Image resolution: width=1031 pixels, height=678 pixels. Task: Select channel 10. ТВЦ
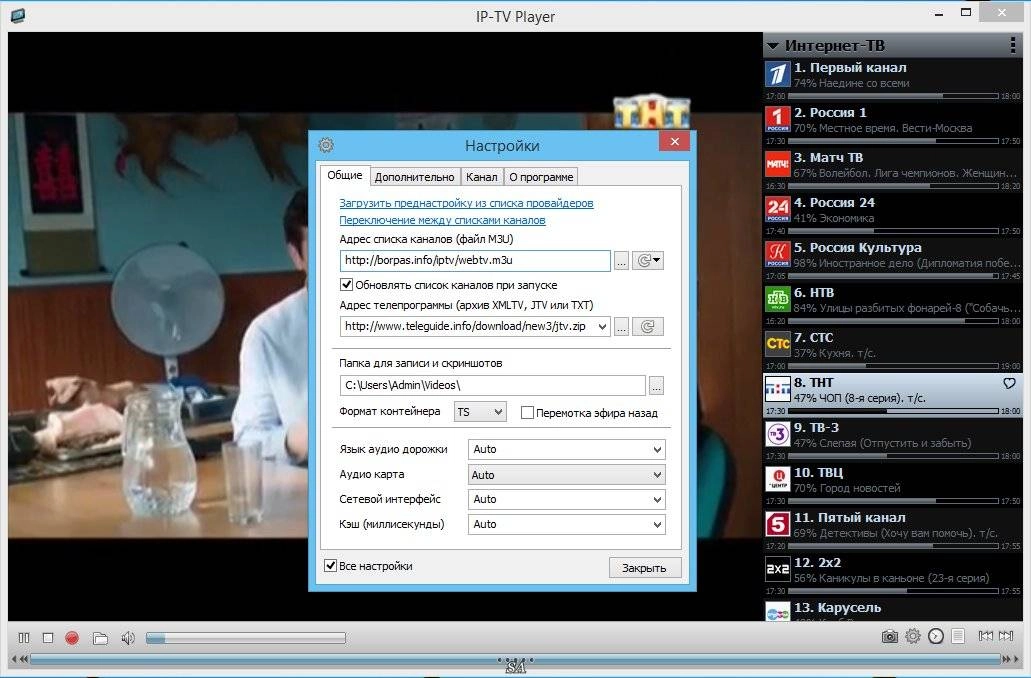click(893, 485)
